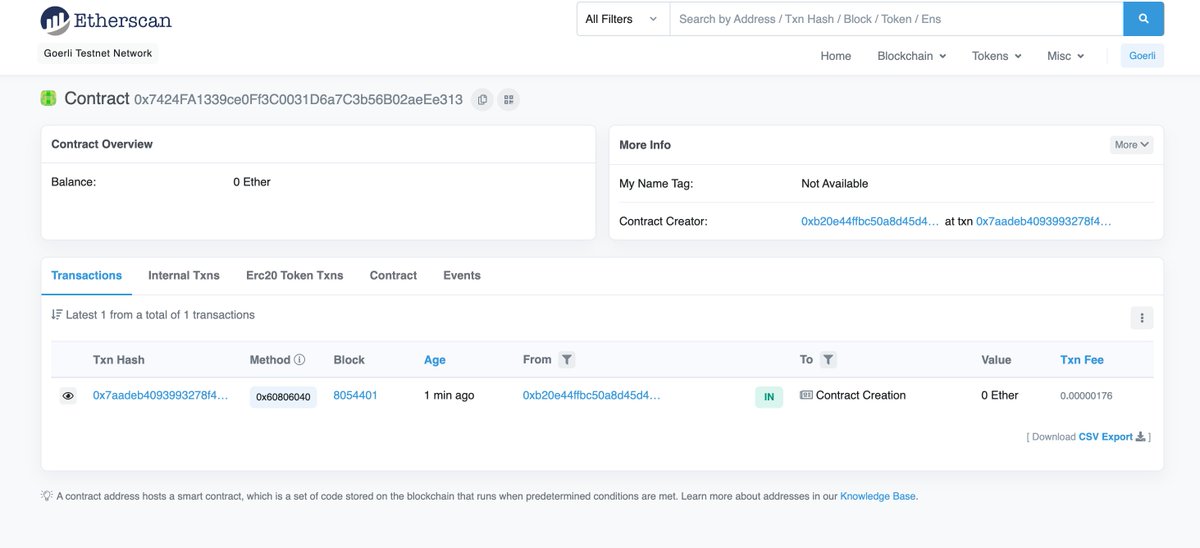Open the Events tab

point(462,275)
